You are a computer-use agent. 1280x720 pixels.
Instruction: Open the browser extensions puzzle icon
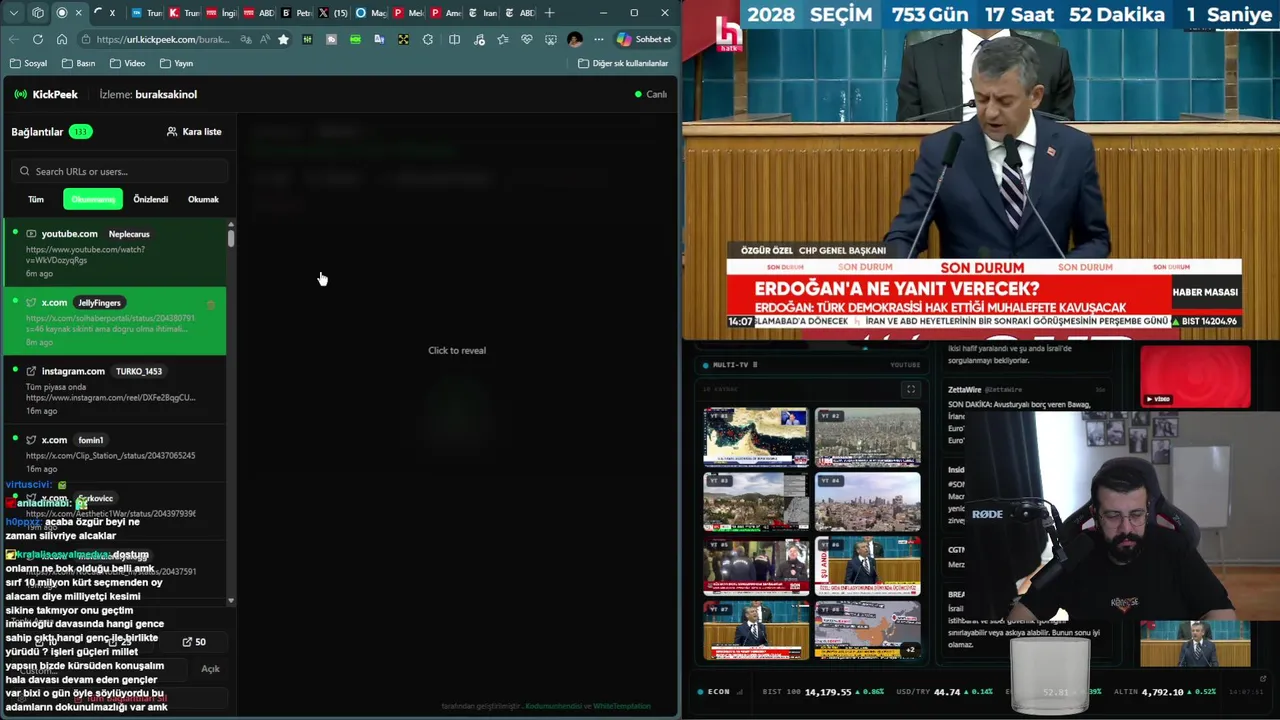click(428, 39)
